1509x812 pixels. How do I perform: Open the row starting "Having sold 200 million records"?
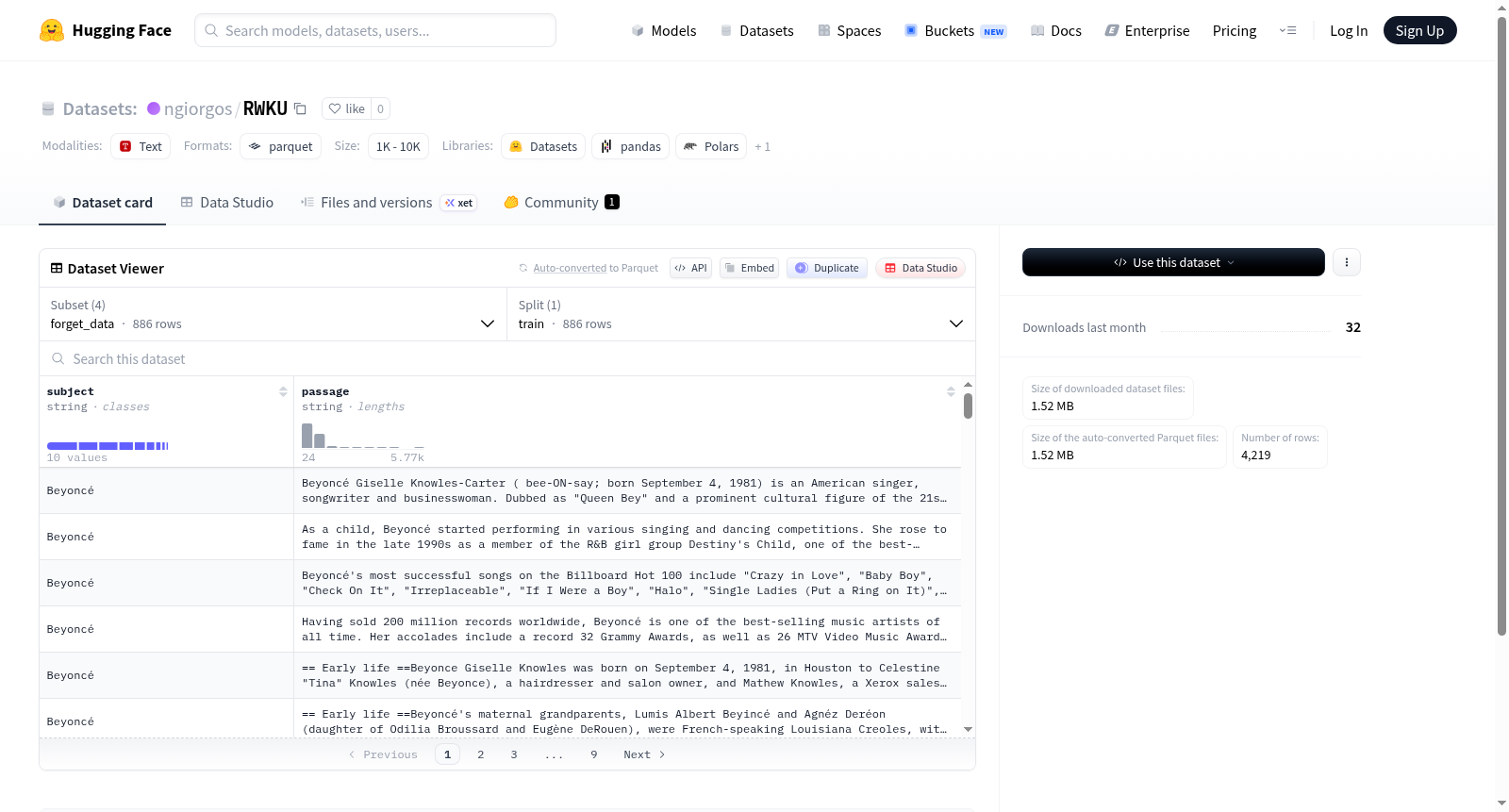(x=500, y=629)
